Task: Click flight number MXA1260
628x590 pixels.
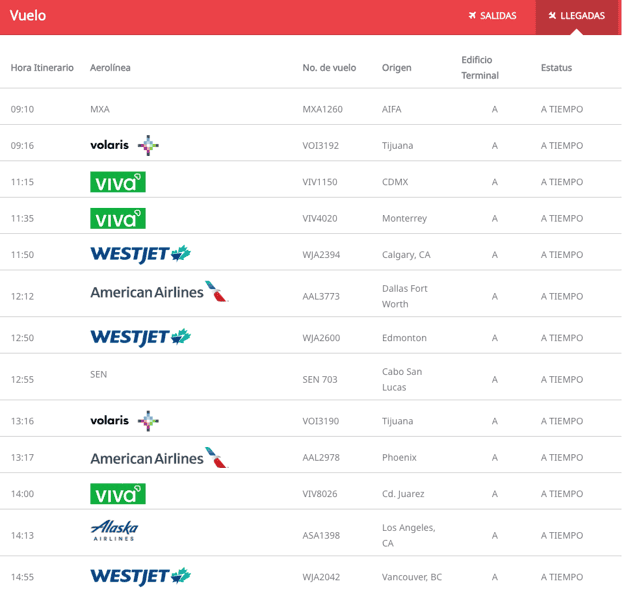Action: click(x=322, y=109)
